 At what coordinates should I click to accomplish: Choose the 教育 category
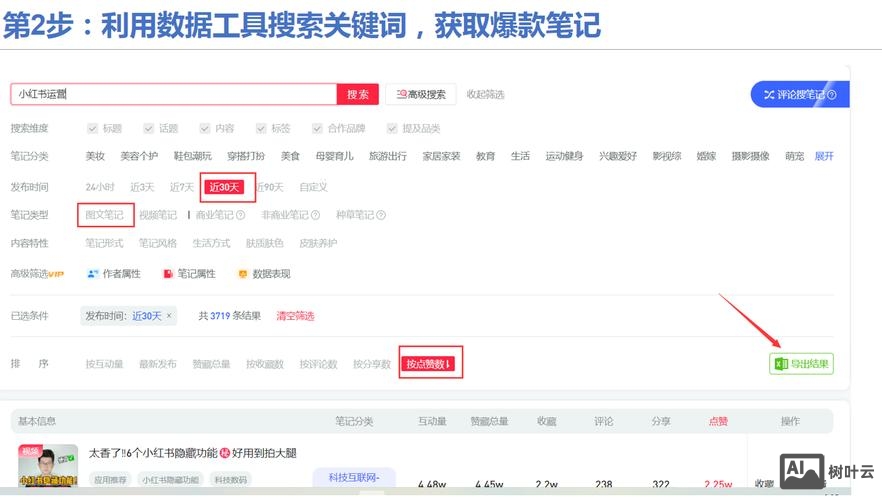click(x=485, y=156)
